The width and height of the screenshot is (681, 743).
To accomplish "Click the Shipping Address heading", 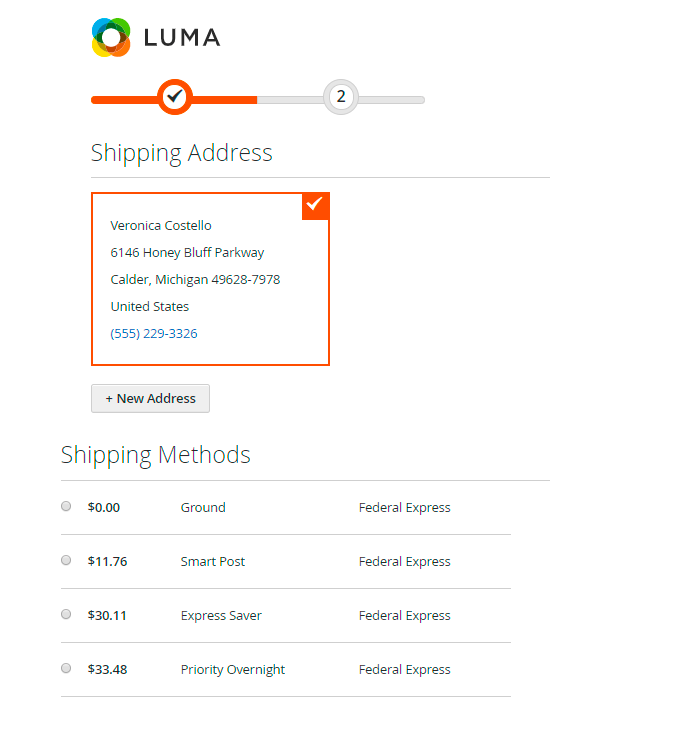I will click(181, 153).
